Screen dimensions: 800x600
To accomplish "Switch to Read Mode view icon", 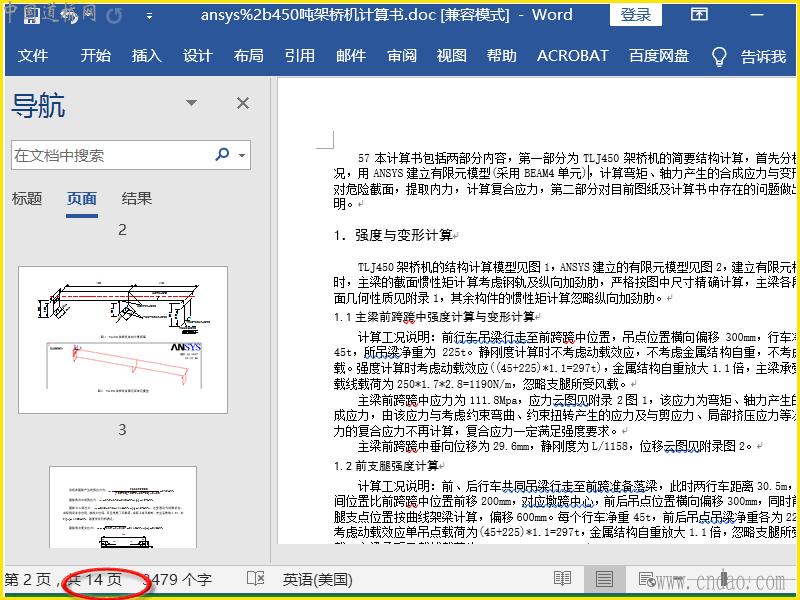I will (x=562, y=579).
